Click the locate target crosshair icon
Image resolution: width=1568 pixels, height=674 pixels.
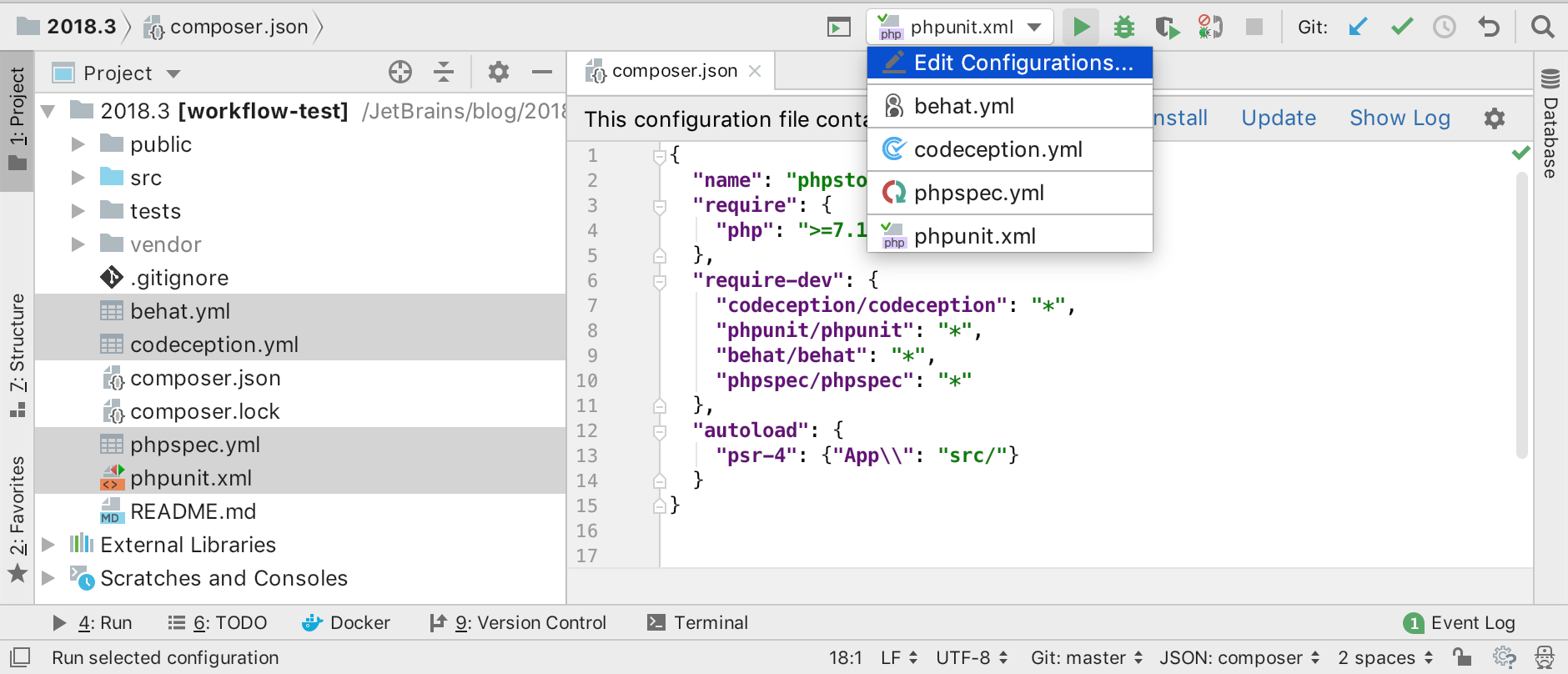[x=400, y=73]
